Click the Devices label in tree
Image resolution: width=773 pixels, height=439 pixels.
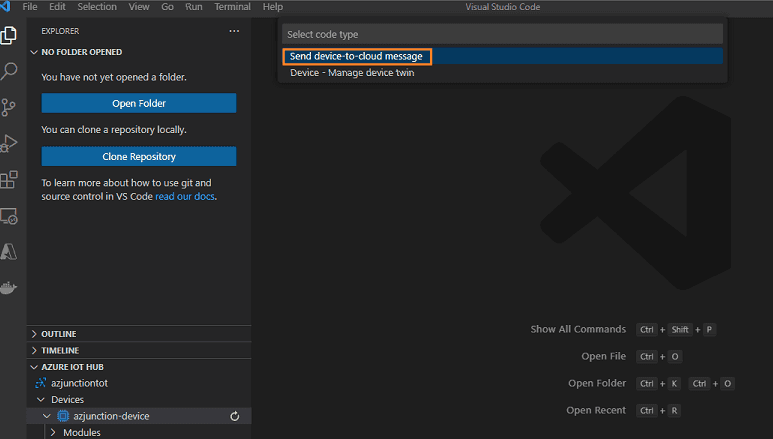[x=68, y=400]
